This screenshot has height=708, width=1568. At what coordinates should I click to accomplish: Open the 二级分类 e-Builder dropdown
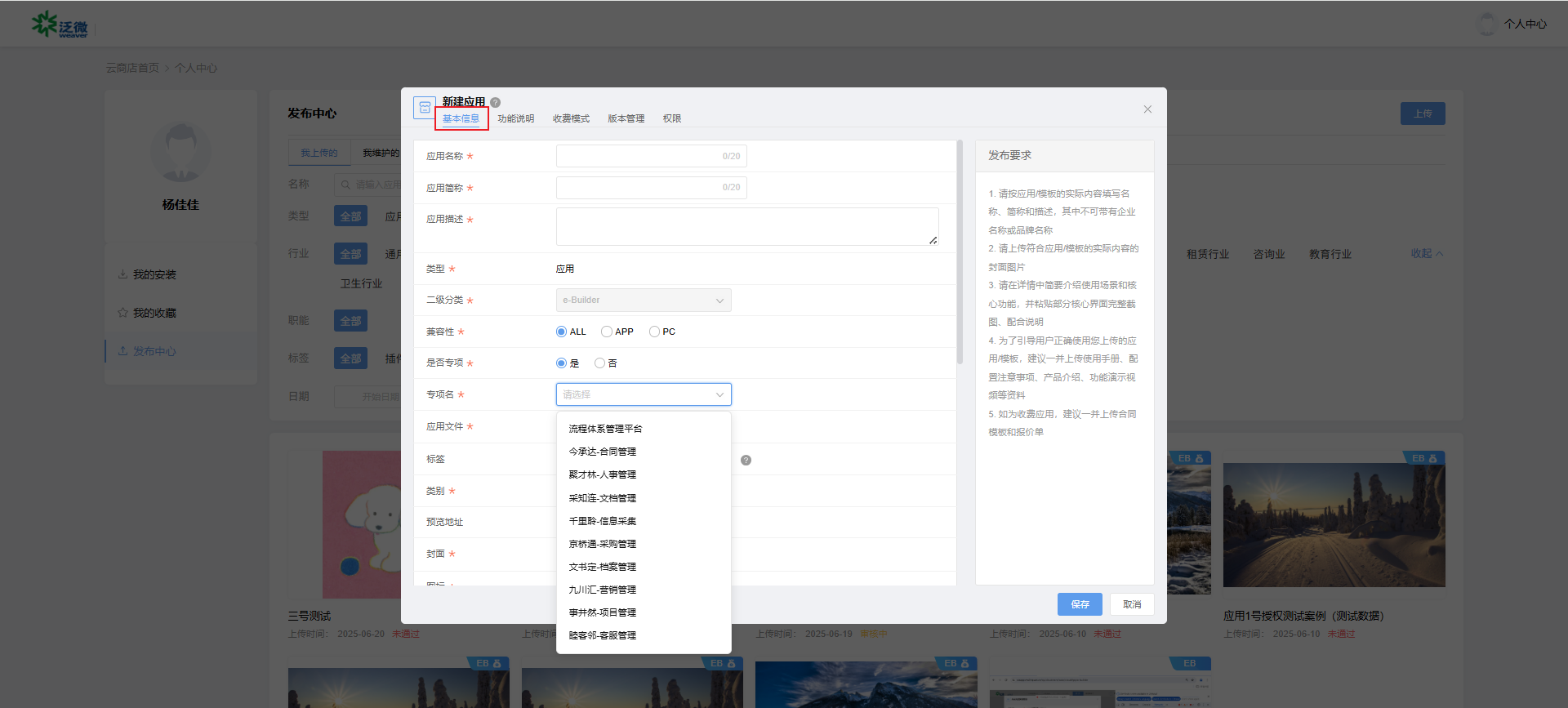coord(644,301)
